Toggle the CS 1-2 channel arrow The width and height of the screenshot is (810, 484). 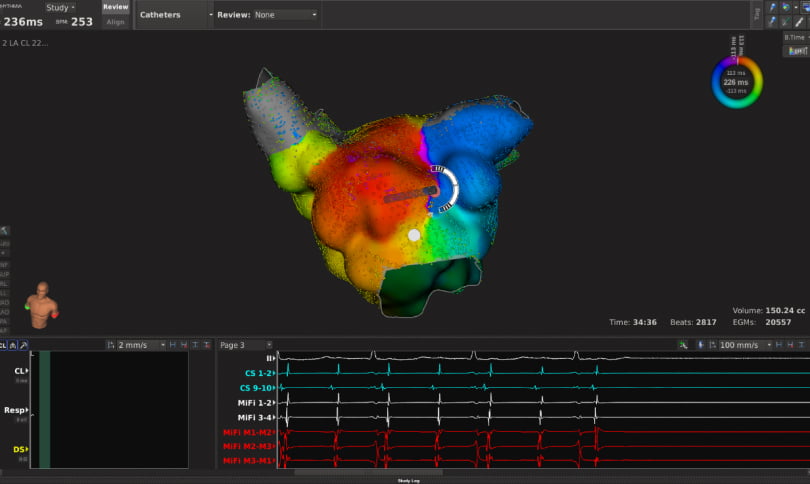coord(274,373)
